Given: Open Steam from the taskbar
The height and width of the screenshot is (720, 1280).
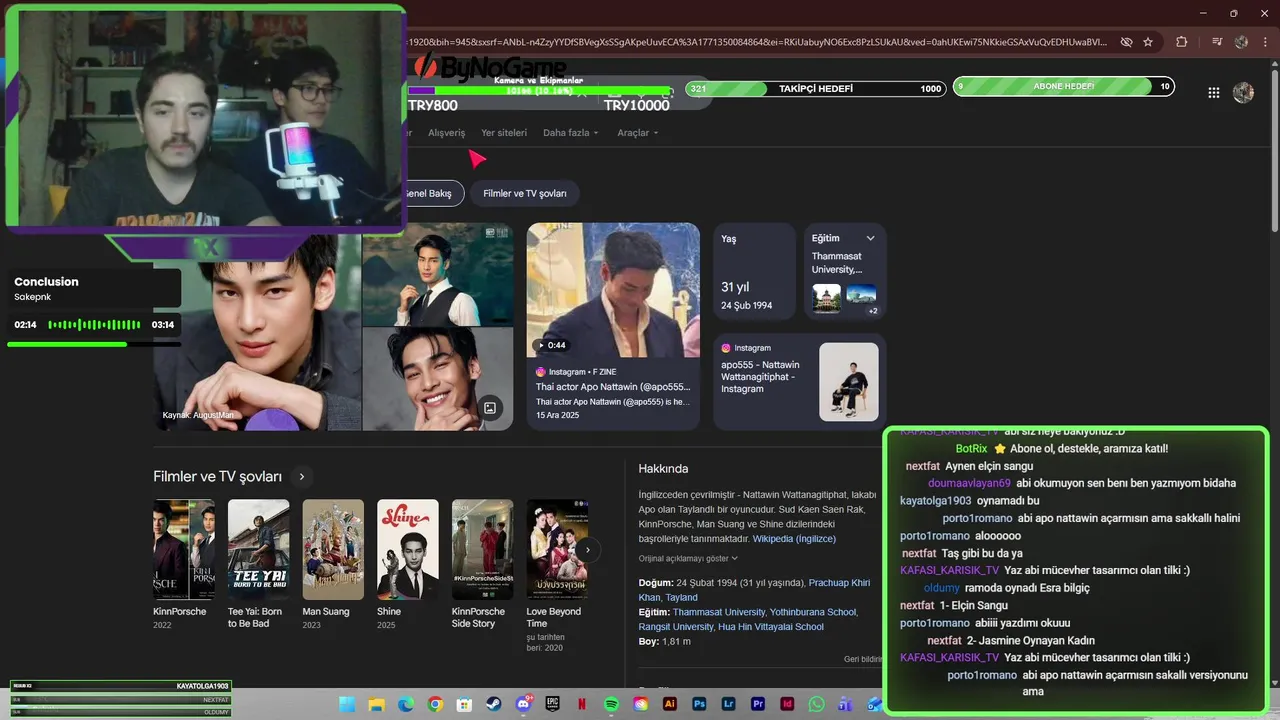Looking at the screenshot, I should point(494,705).
